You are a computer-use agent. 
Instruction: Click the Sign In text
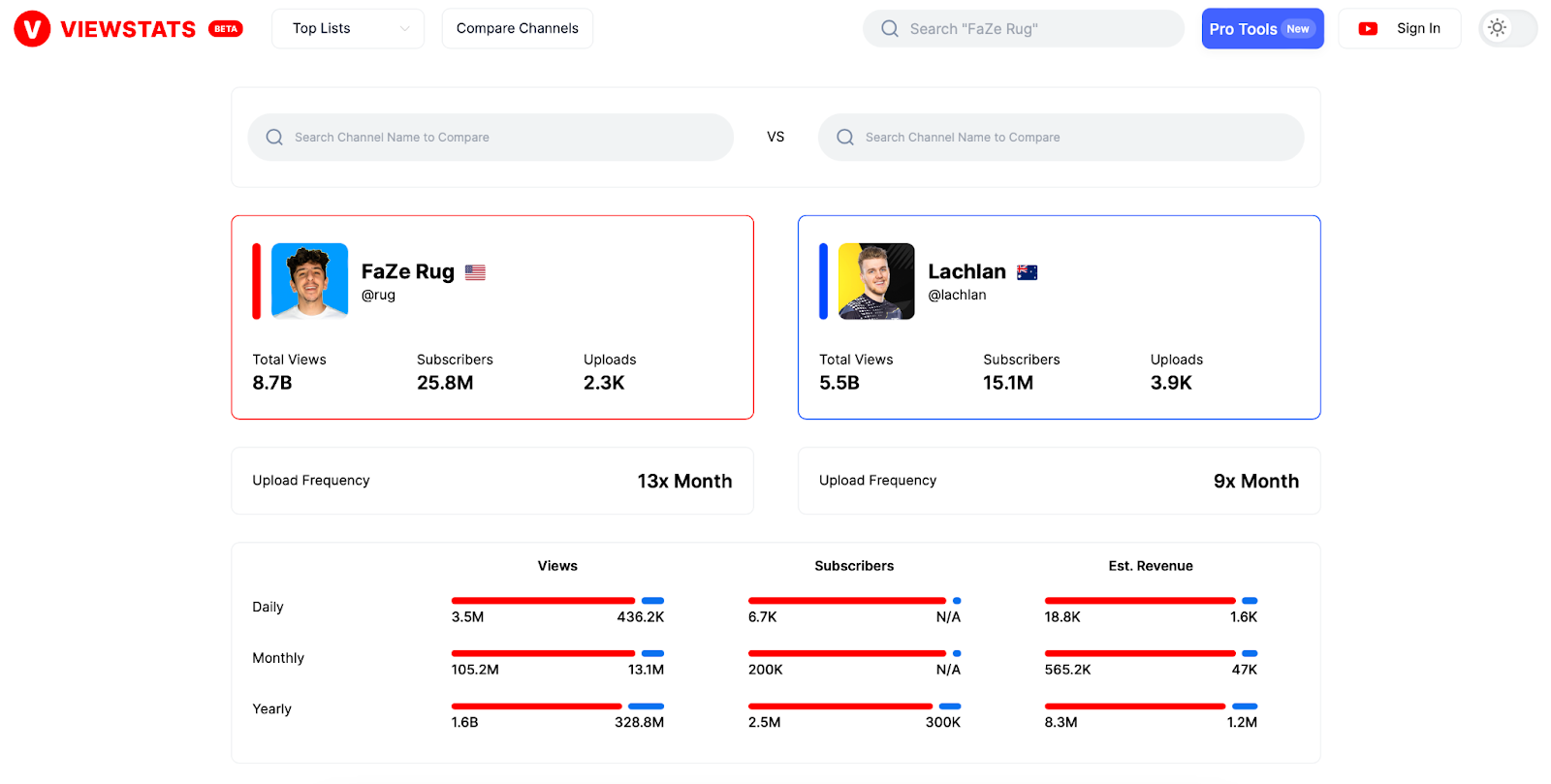[1417, 29]
